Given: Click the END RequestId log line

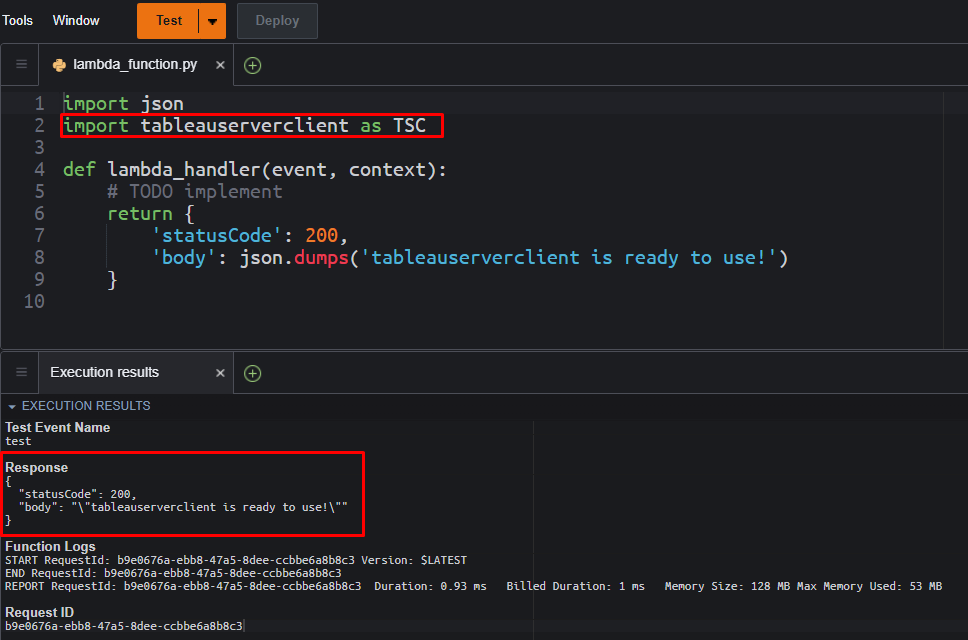Looking at the screenshot, I should [173, 573].
